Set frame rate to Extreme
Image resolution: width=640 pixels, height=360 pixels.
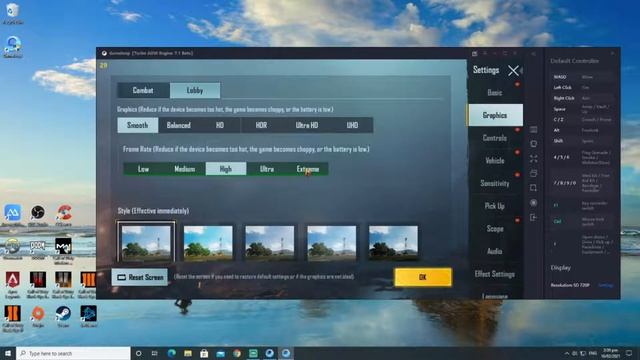pos(308,169)
